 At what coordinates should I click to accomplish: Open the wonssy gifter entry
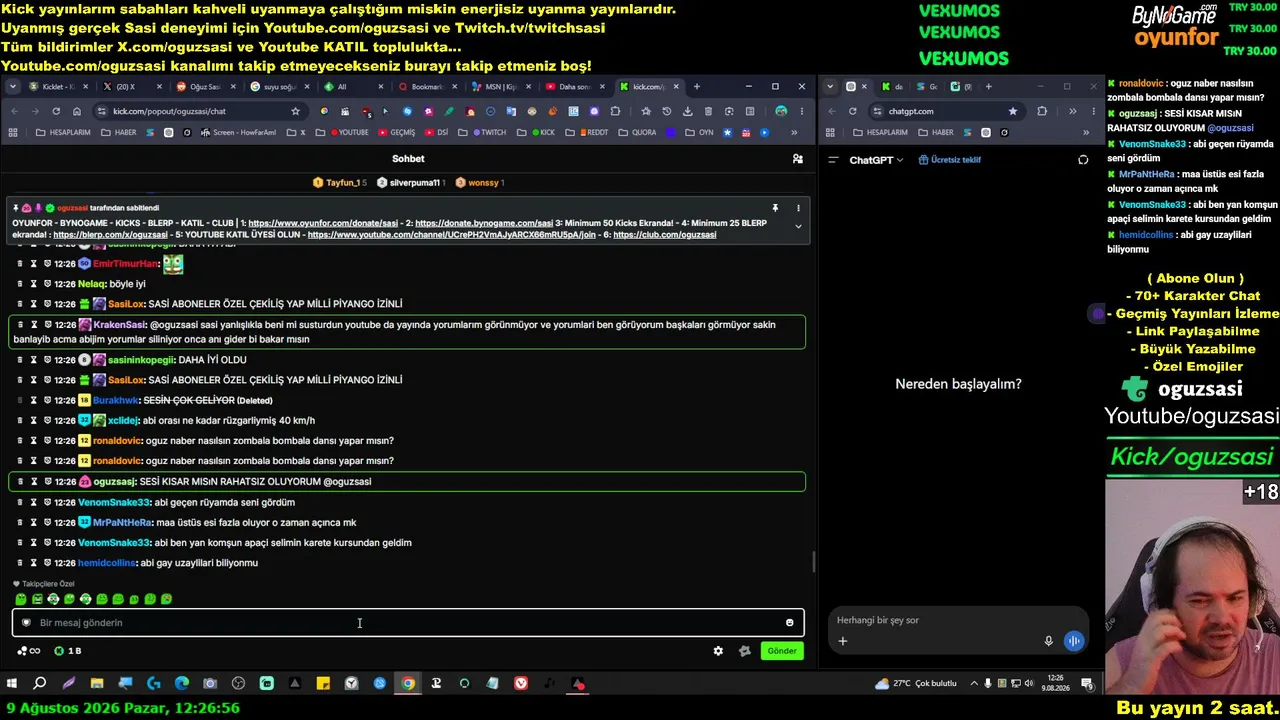click(480, 183)
